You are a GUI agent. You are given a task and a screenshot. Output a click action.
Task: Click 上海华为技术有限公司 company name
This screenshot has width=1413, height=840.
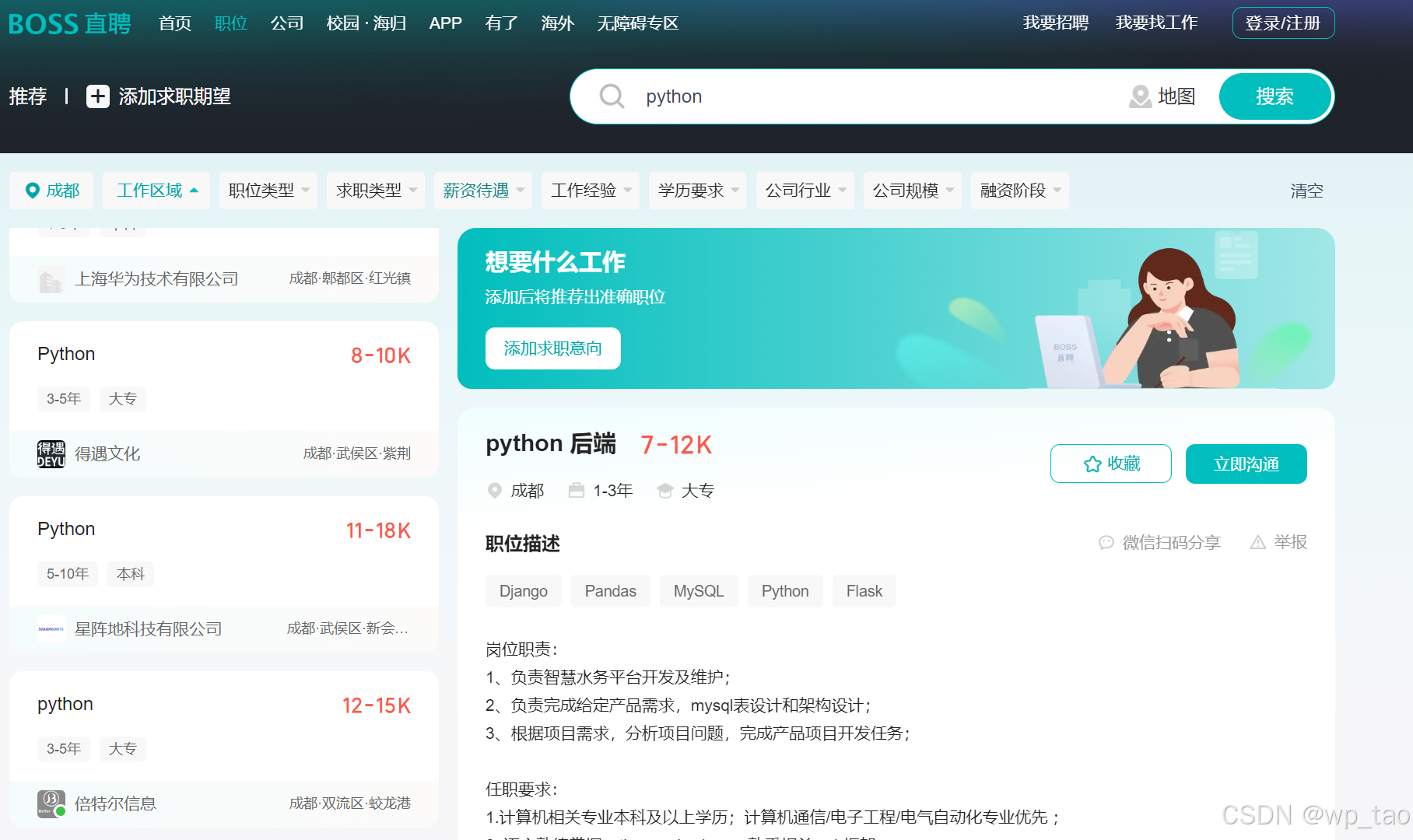(x=156, y=278)
